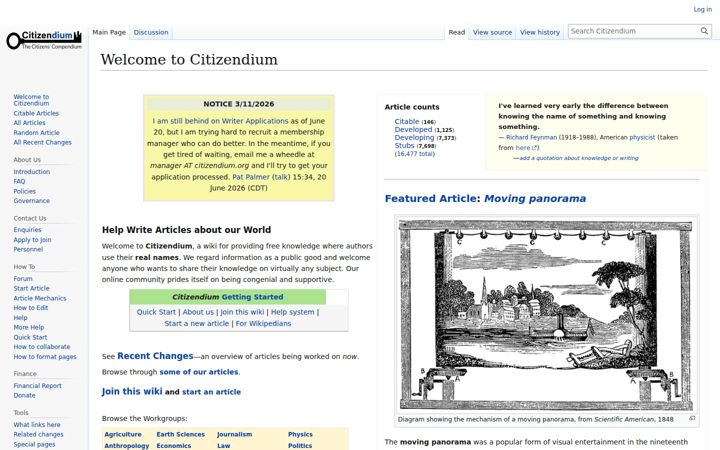Image resolution: width=720 pixels, height=450 pixels.
Task: Open the bold Recent Changes link
Action: pyautogui.click(x=155, y=356)
